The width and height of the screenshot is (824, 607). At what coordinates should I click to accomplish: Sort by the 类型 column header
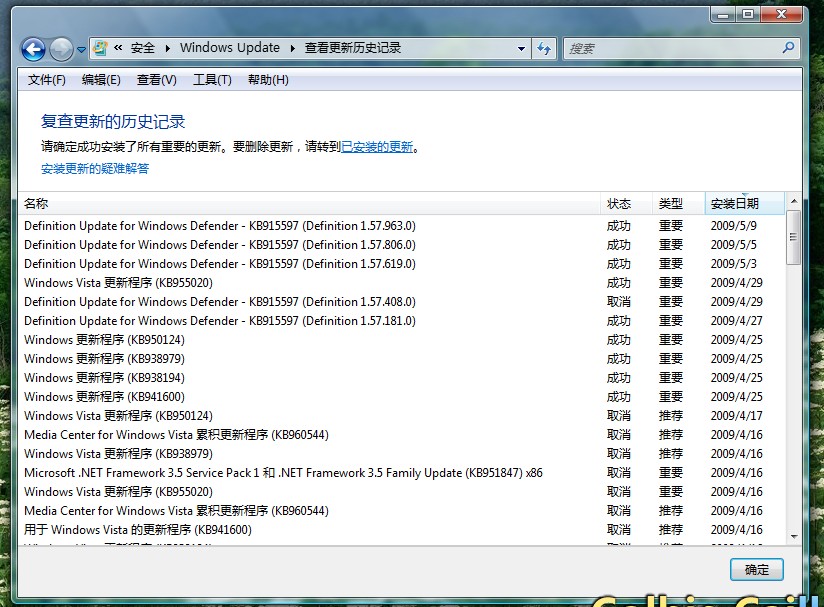coord(678,203)
